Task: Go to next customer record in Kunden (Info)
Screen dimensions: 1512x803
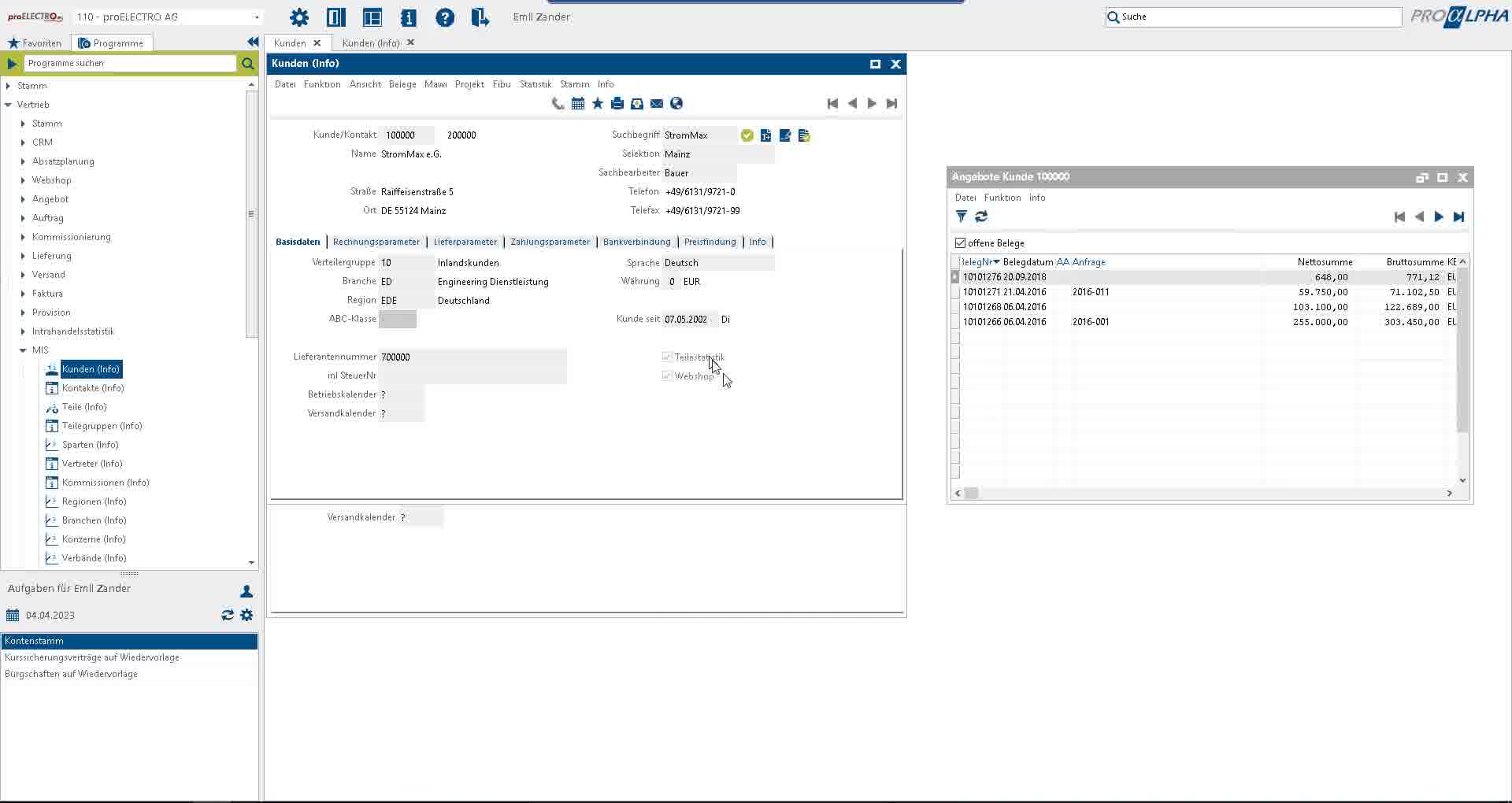Action: point(872,103)
